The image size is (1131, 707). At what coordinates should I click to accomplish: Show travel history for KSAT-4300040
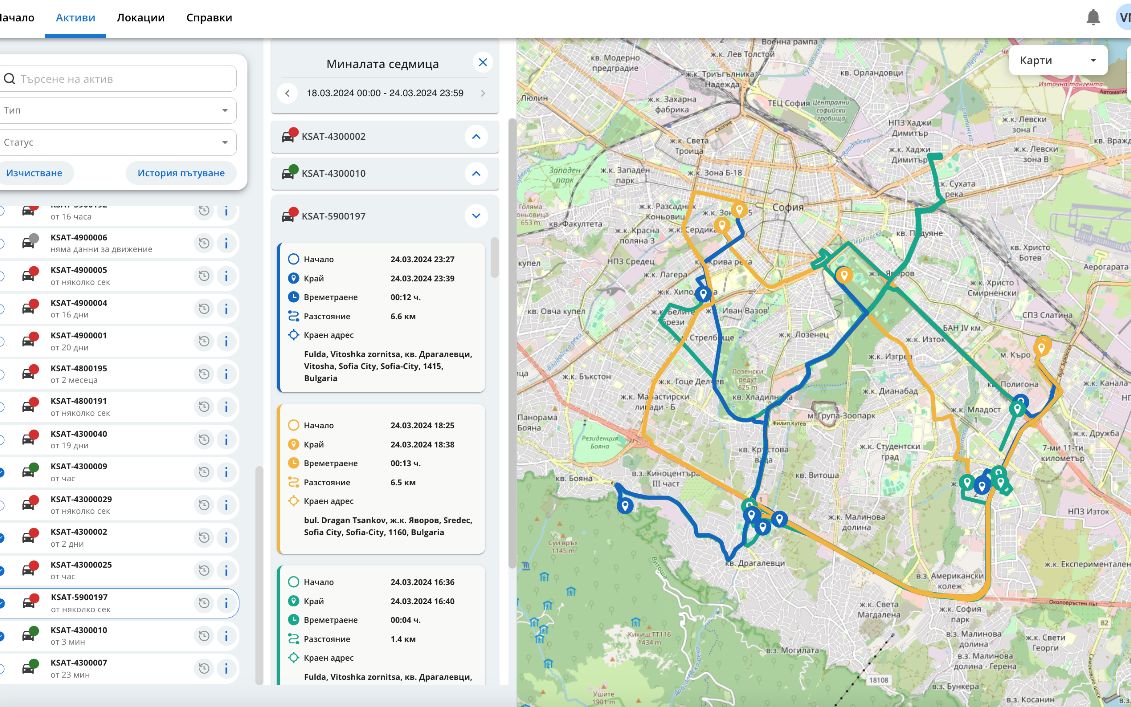click(x=204, y=439)
